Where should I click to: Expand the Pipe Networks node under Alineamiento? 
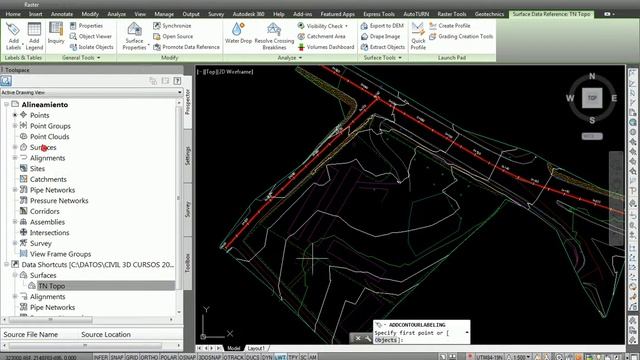pyautogui.click(x=15, y=190)
